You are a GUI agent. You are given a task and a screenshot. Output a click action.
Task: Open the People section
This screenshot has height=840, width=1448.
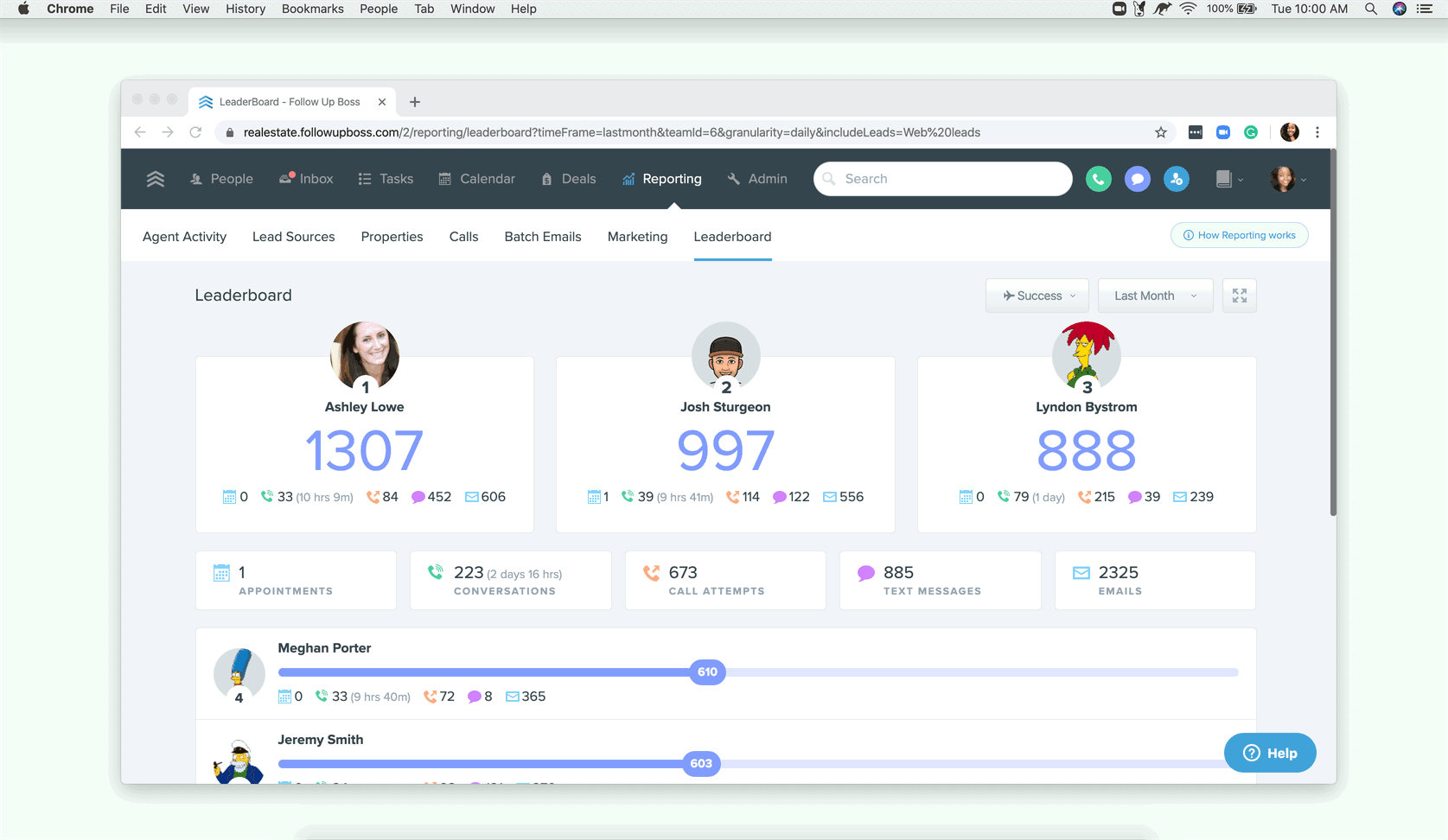pyautogui.click(x=221, y=179)
